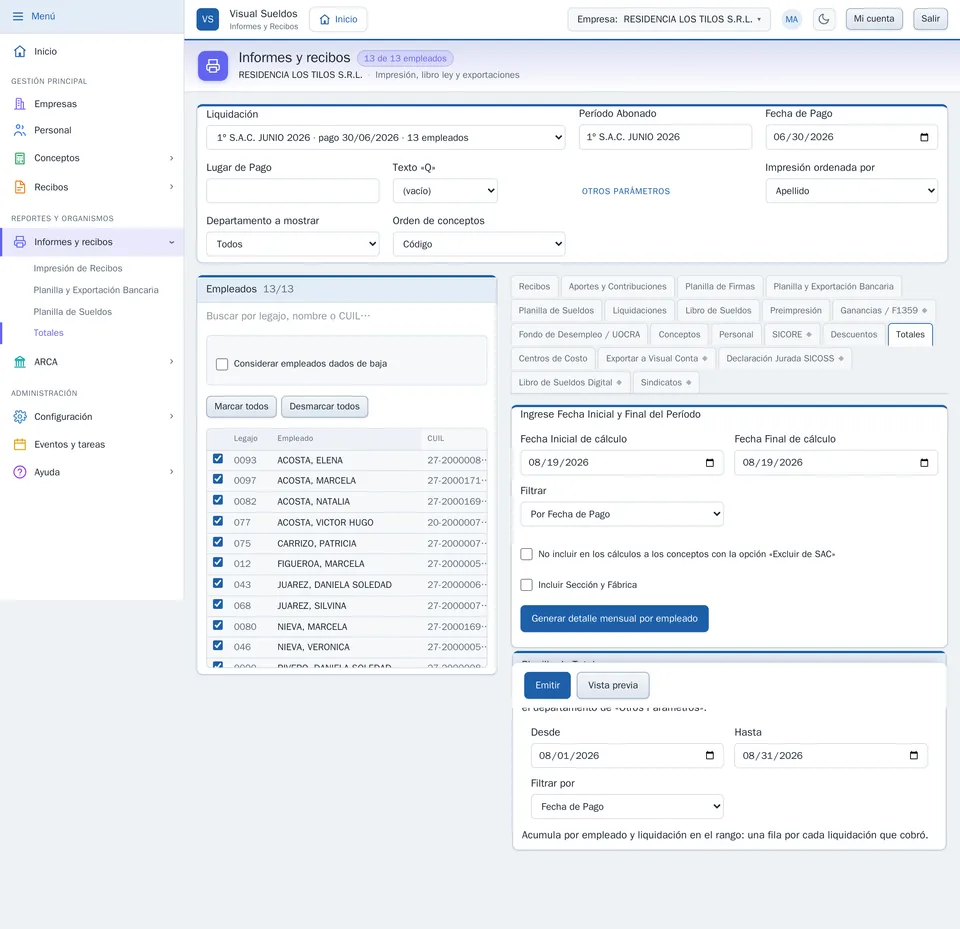Open Inicio home icon in sidebar

point(20,51)
